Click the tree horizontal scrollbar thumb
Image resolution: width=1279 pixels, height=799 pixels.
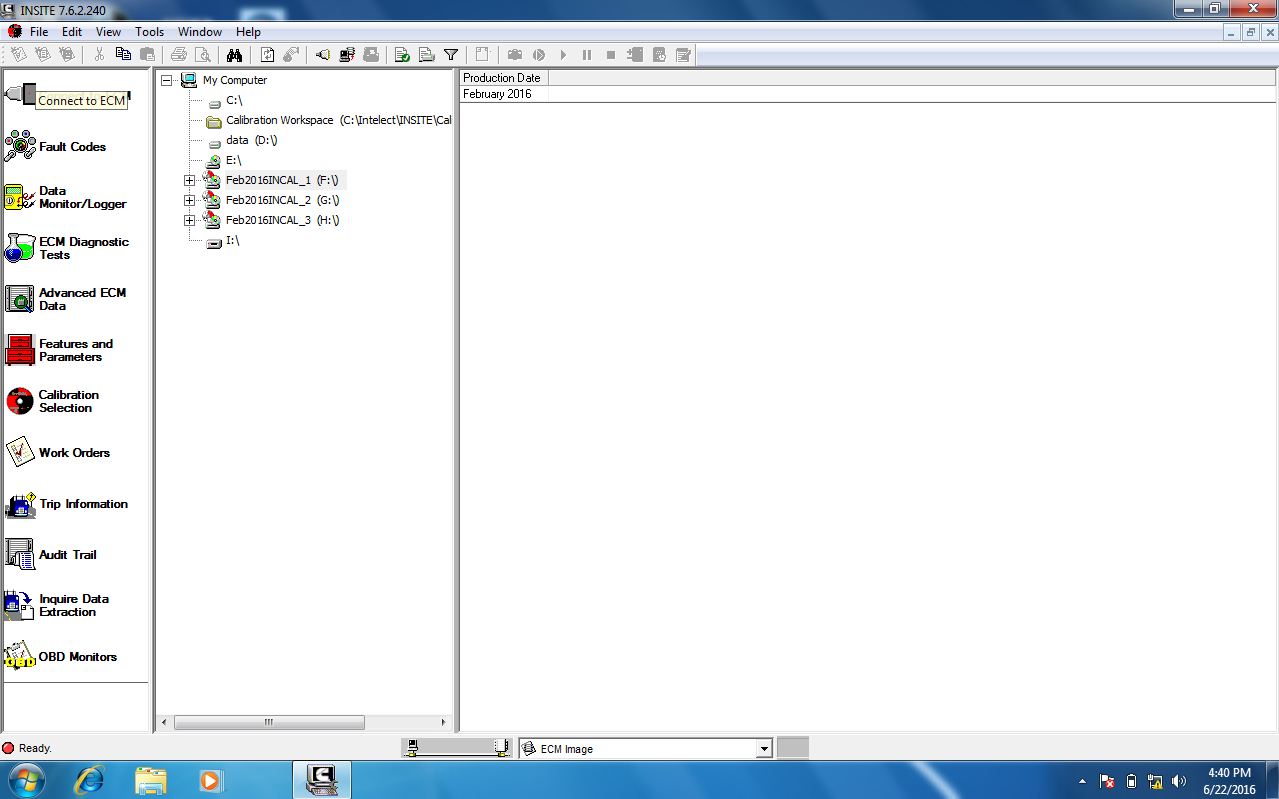click(269, 722)
